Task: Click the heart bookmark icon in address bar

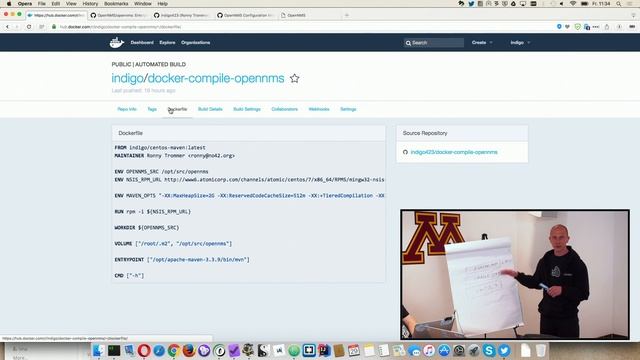Action: (567, 27)
